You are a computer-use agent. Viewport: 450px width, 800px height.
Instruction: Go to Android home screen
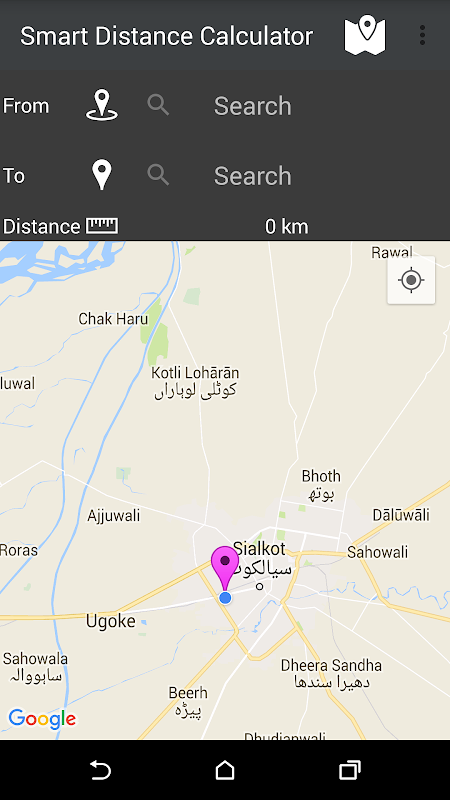[225, 770]
